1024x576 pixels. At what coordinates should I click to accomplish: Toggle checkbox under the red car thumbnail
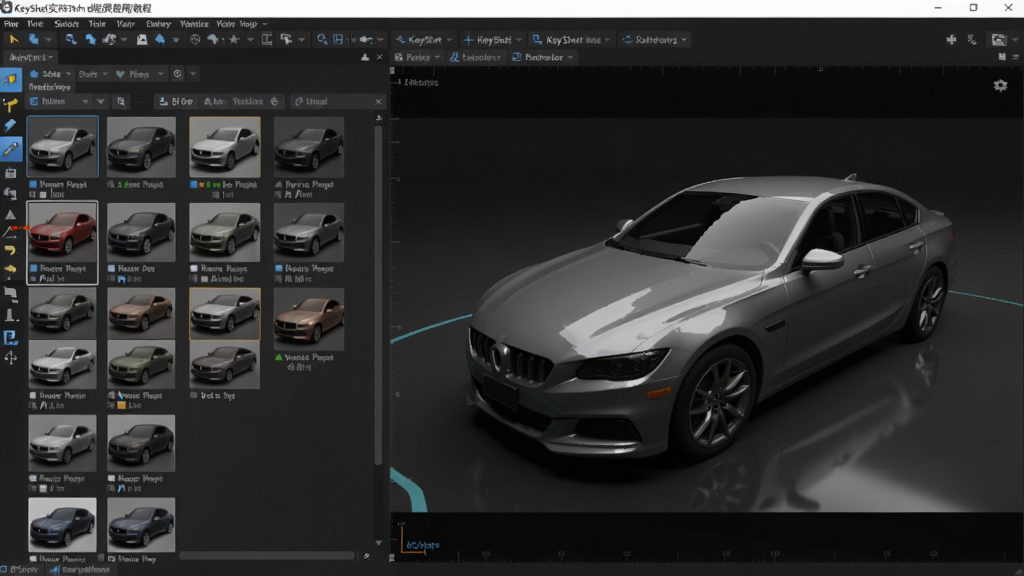pyautogui.click(x=33, y=268)
